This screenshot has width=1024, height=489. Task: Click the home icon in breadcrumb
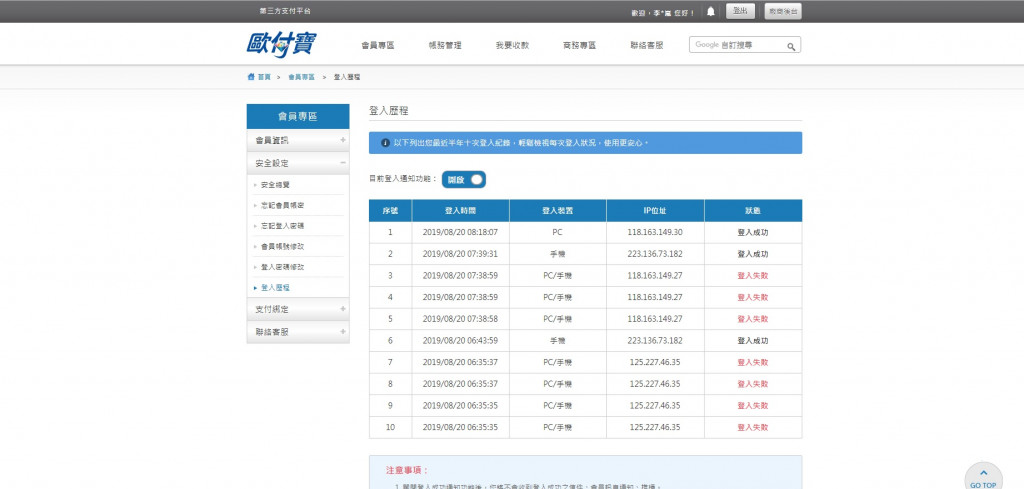pyautogui.click(x=251, y=76)
